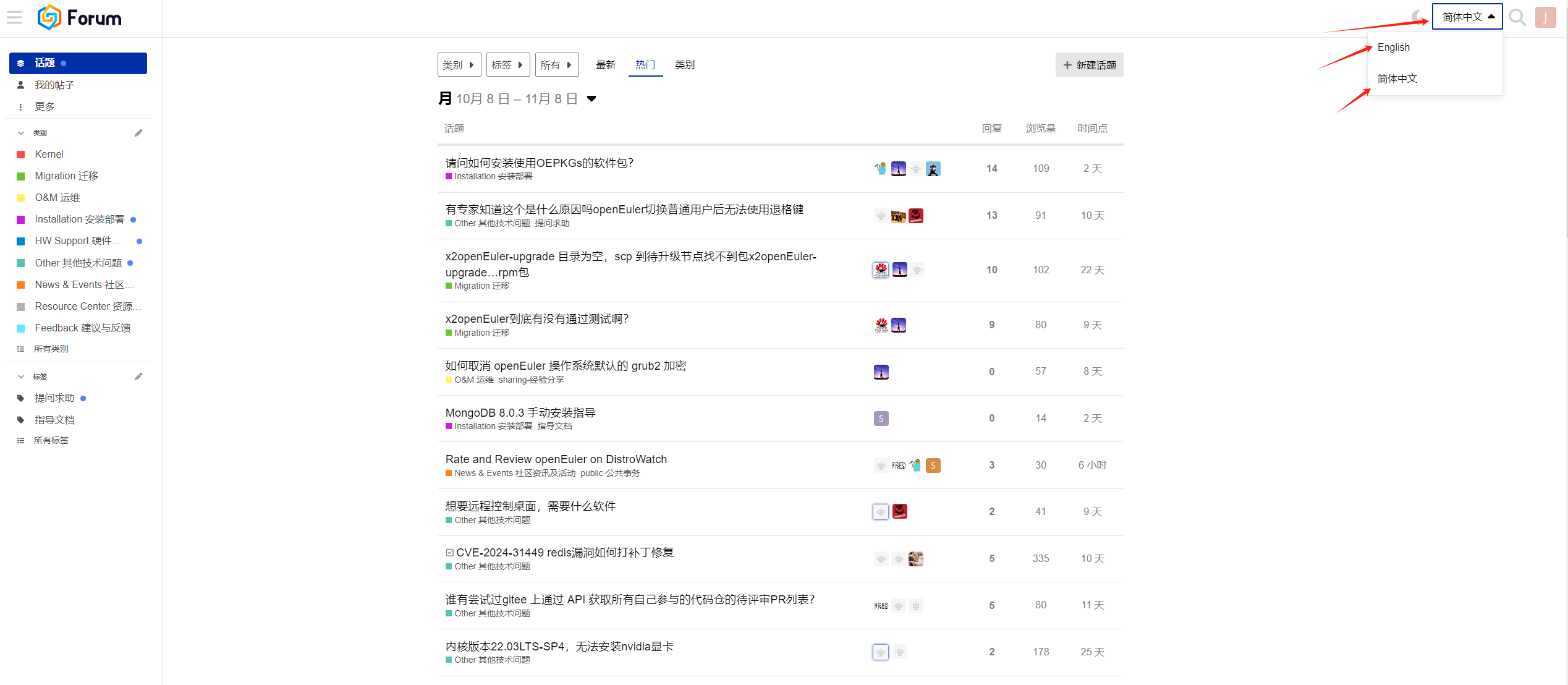The image size is (1568, 685).
Task: Click the user avatar J icon
Action: [1545, 17]
